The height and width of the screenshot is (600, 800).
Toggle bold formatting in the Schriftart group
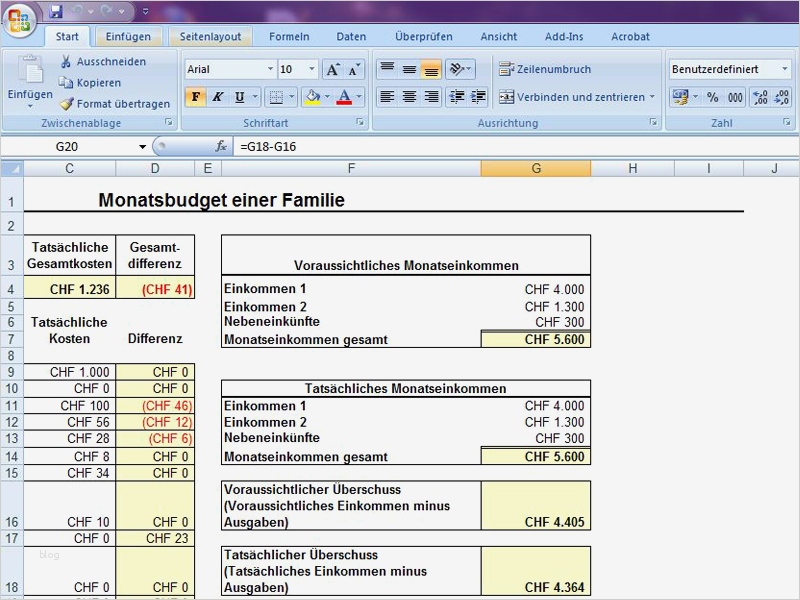[196, 97]
